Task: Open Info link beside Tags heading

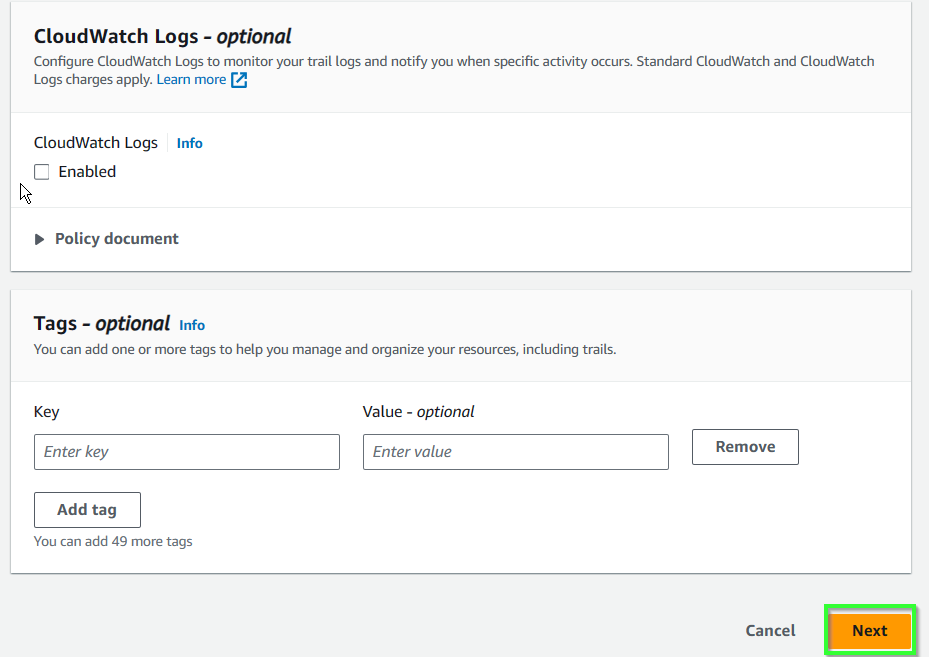Action: coord(192,325)
